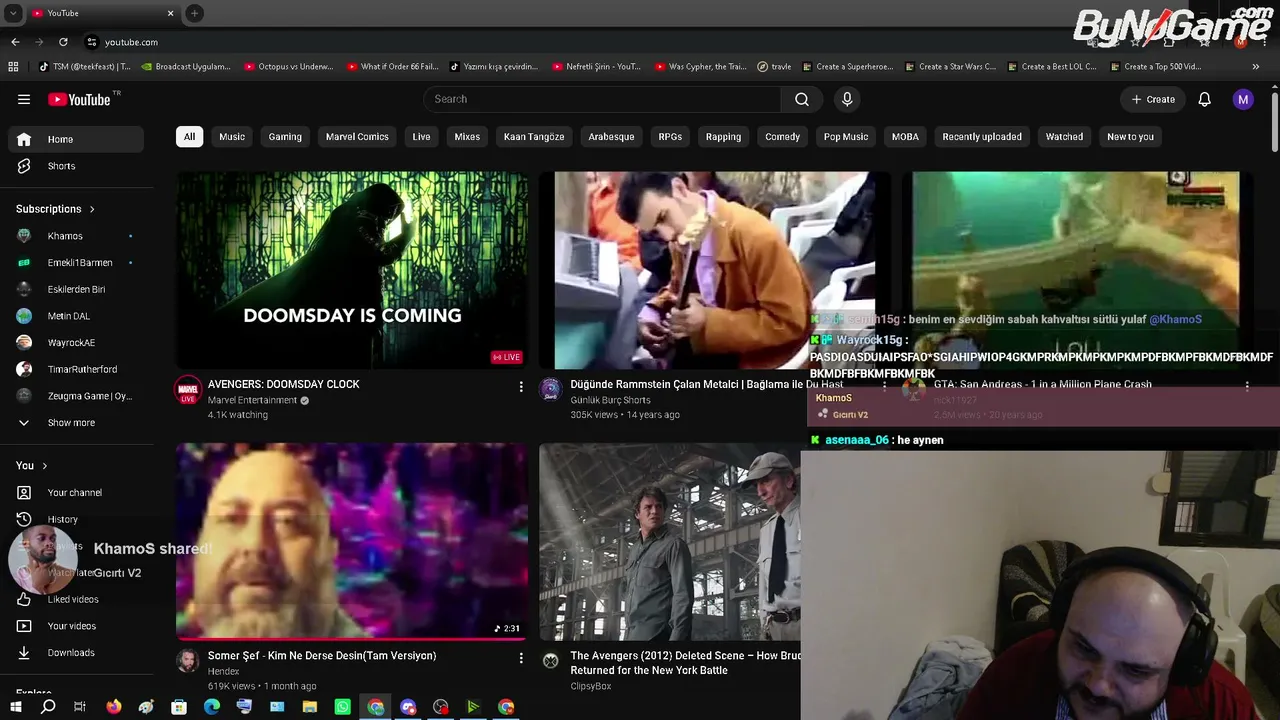
Task: Play the Doomsday Is Coming thumbnail
Action: [x=352, y=270]
